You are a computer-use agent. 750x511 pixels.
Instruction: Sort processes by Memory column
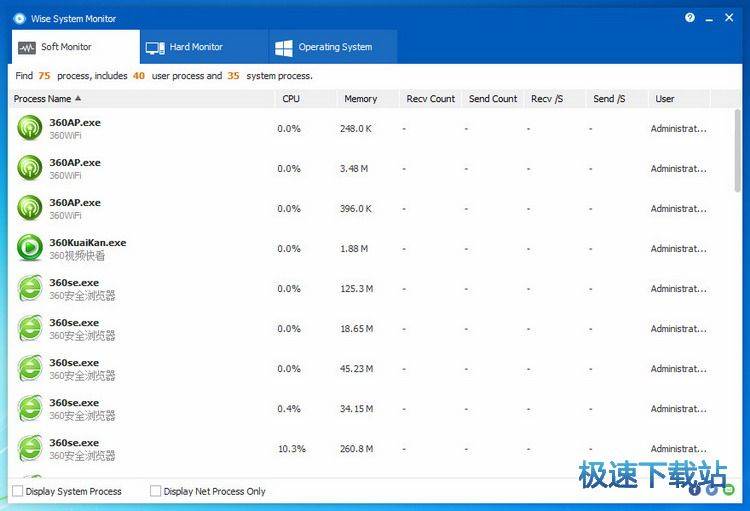[x=361, y=99]
